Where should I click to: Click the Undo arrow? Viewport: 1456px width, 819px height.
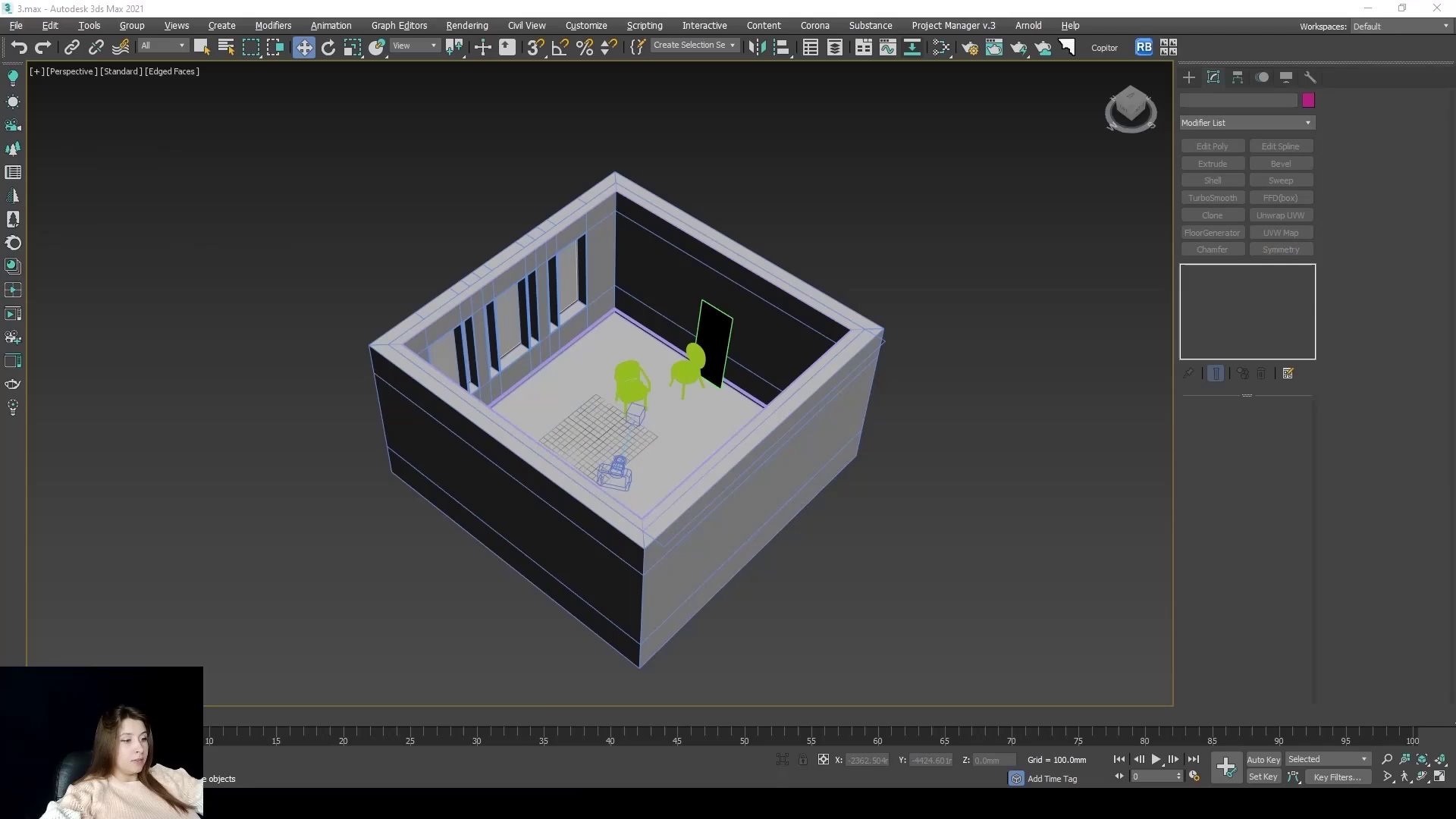click(x=18, y=48)
